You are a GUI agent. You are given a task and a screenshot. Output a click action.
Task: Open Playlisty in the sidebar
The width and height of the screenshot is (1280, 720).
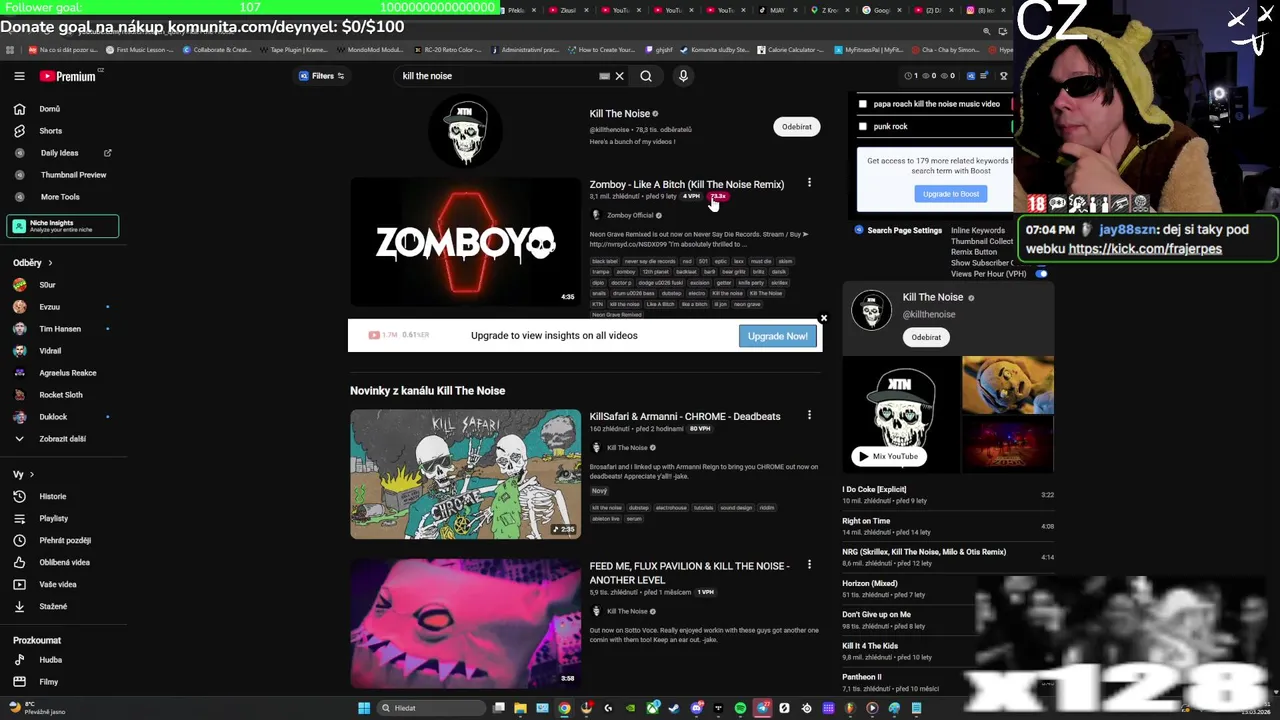point(54,518)
